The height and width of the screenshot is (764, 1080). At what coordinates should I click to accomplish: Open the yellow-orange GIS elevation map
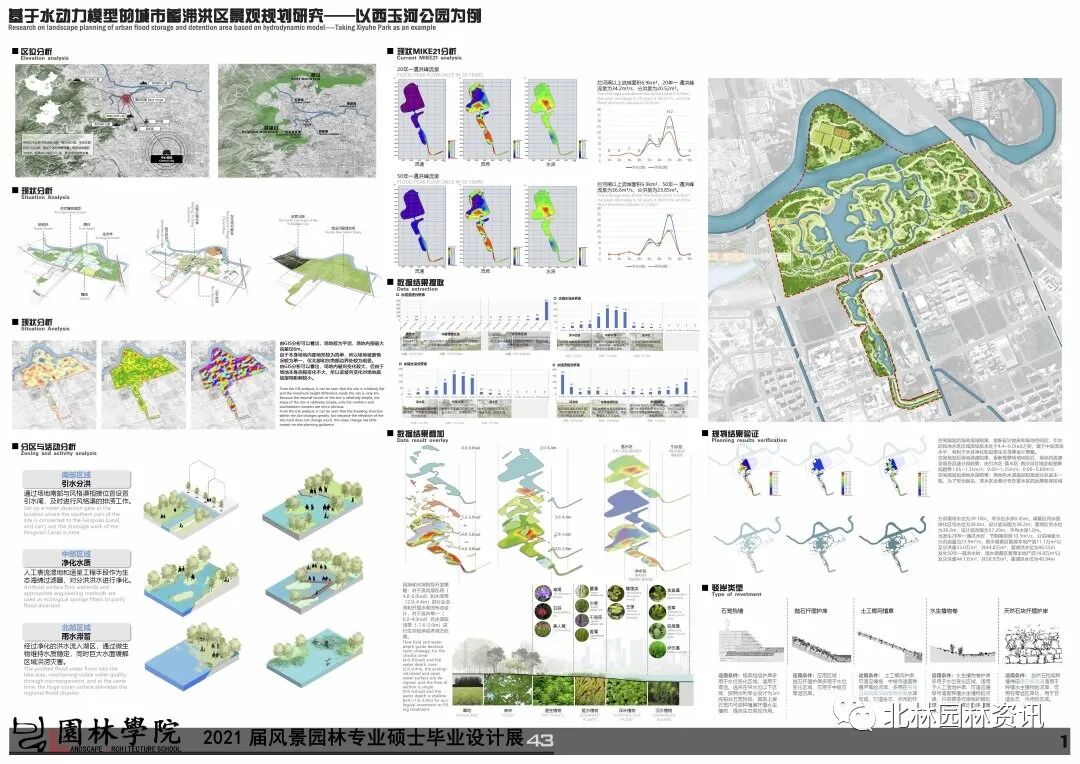54,385
